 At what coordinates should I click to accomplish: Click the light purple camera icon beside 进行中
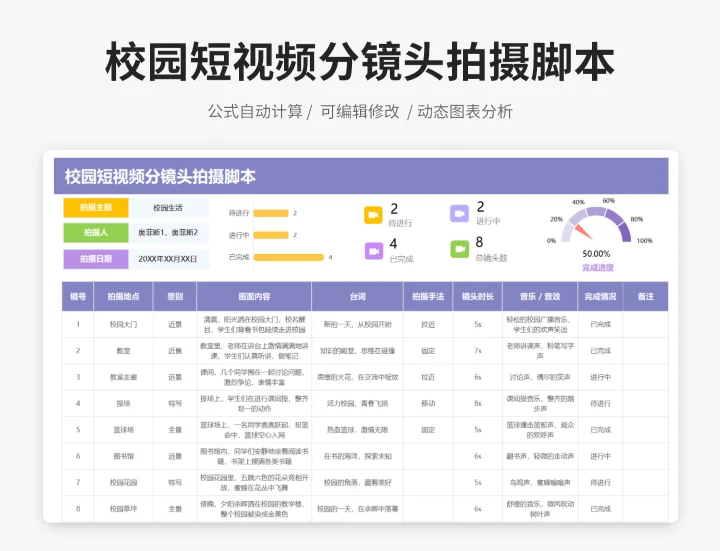tap(459, 214)
